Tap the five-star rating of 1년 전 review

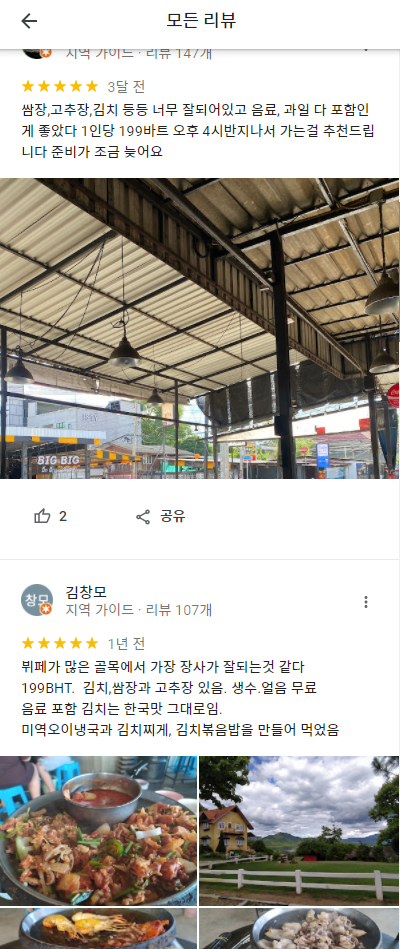coord(59,643)
